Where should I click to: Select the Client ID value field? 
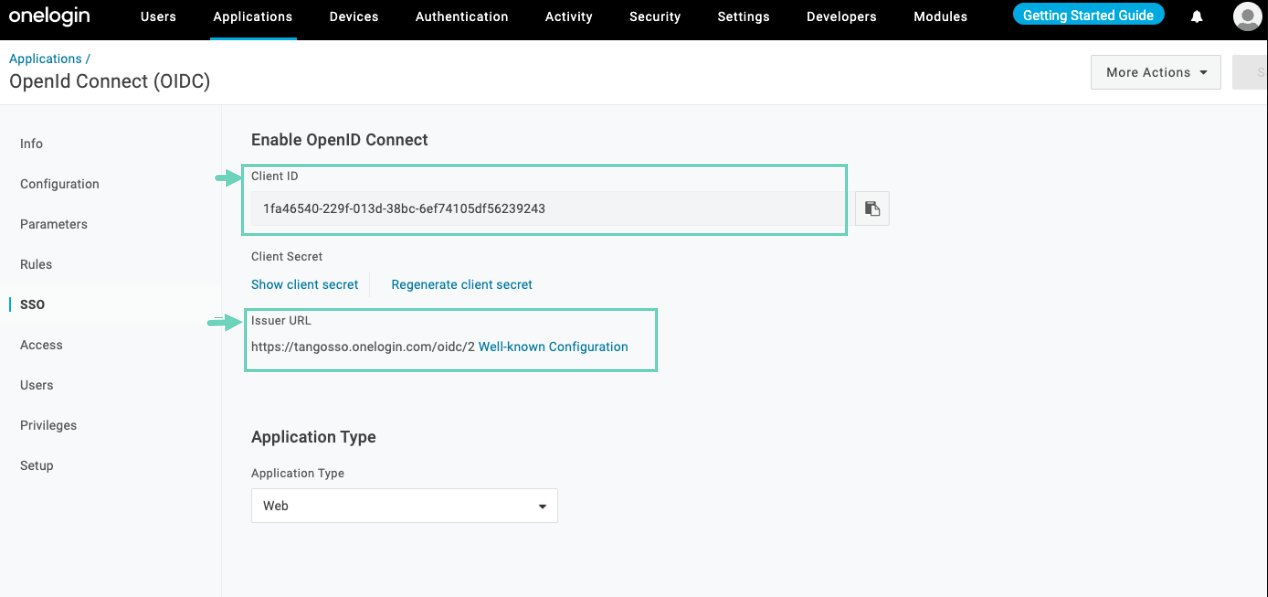click(x=545, y=209)
